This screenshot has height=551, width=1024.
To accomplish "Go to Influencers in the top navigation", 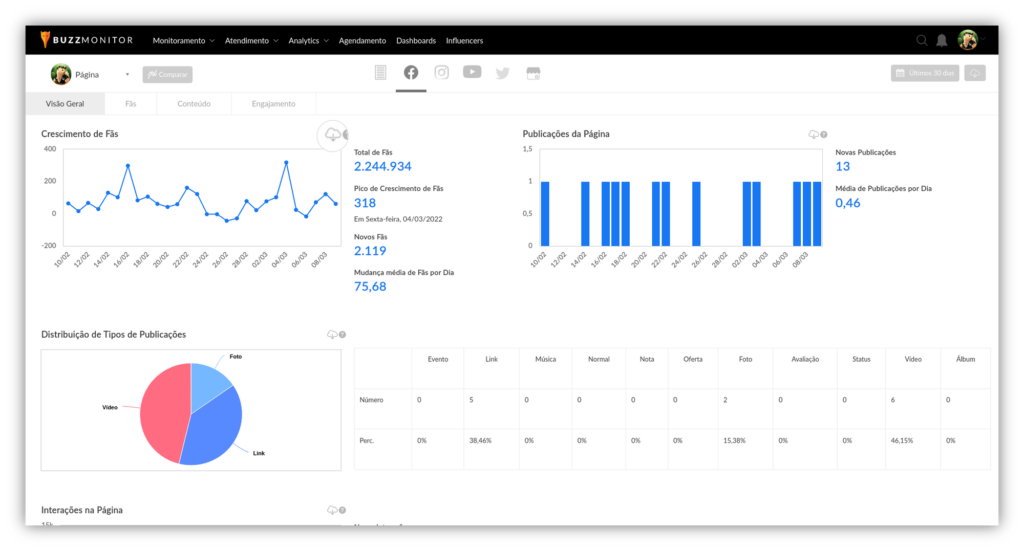I will point(464,41).
